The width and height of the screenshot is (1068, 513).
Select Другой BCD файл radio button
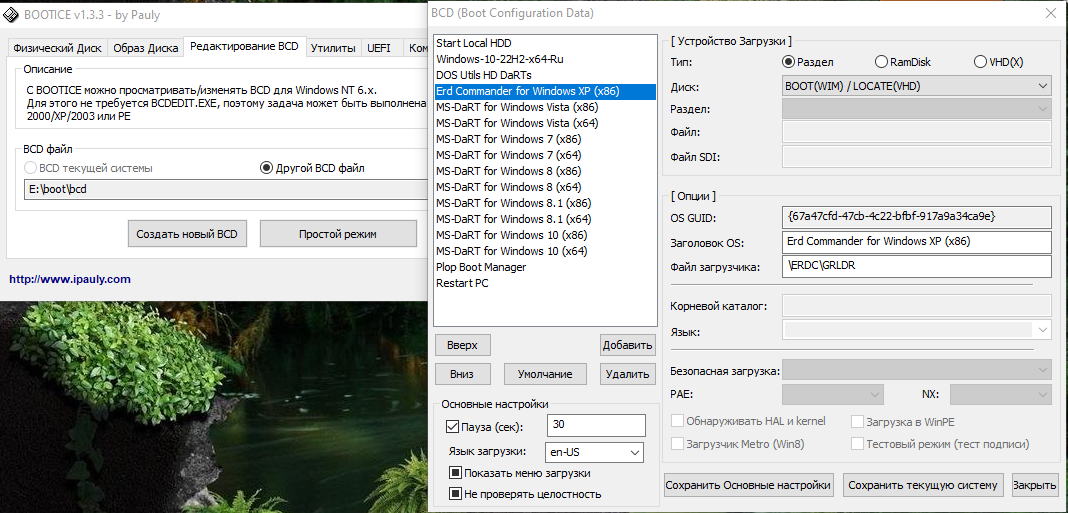click(266, 168)
